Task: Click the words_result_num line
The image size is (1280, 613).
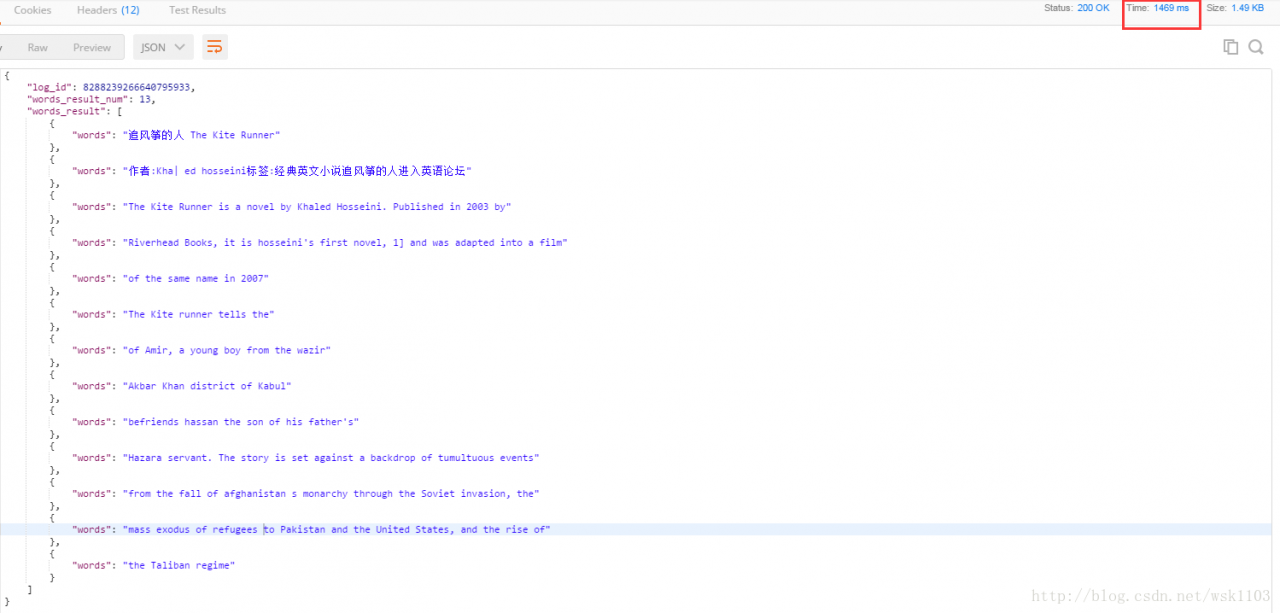Action: click(91, 99)
